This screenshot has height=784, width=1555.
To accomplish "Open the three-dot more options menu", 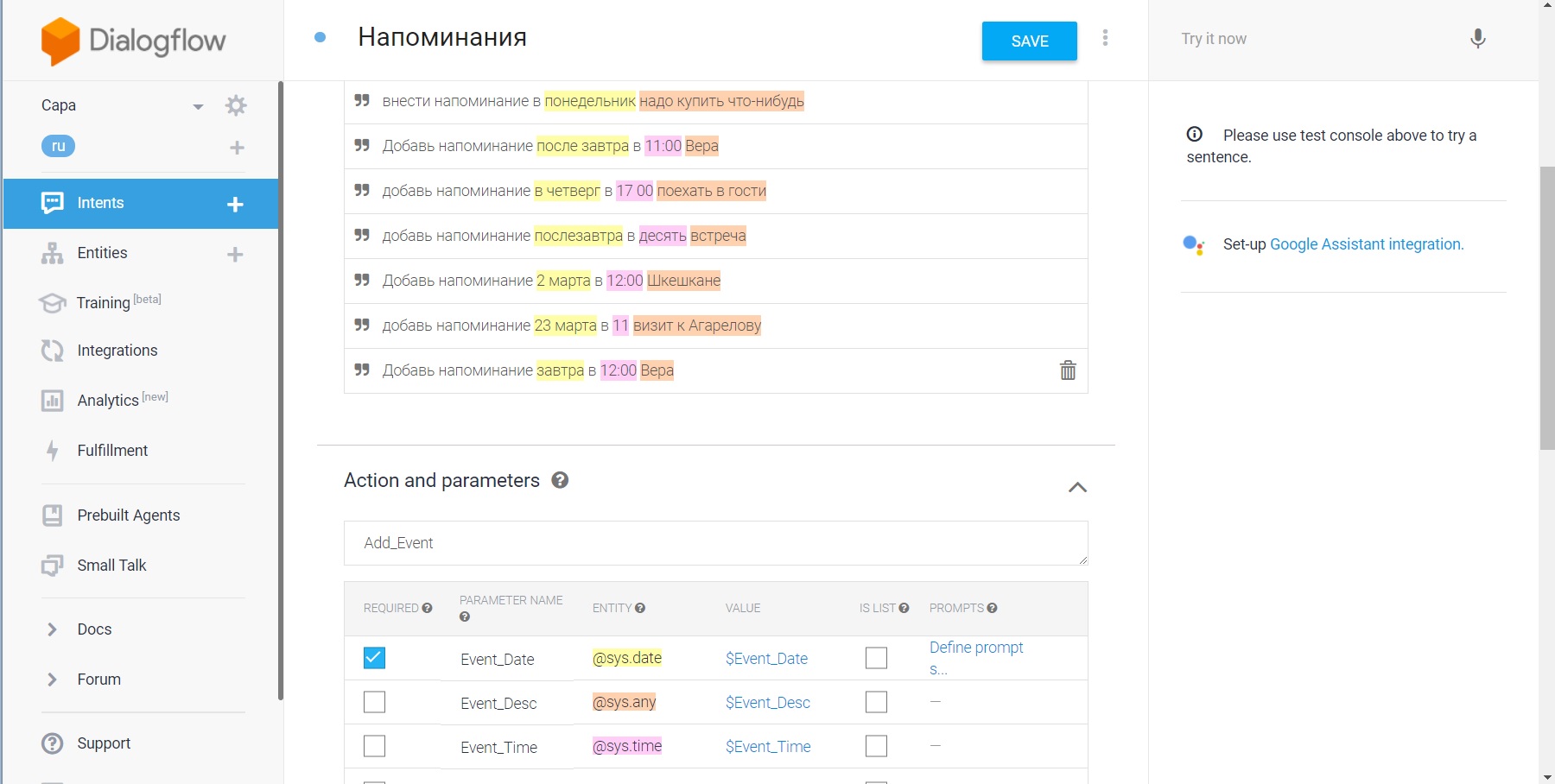I will (1105, 38).
